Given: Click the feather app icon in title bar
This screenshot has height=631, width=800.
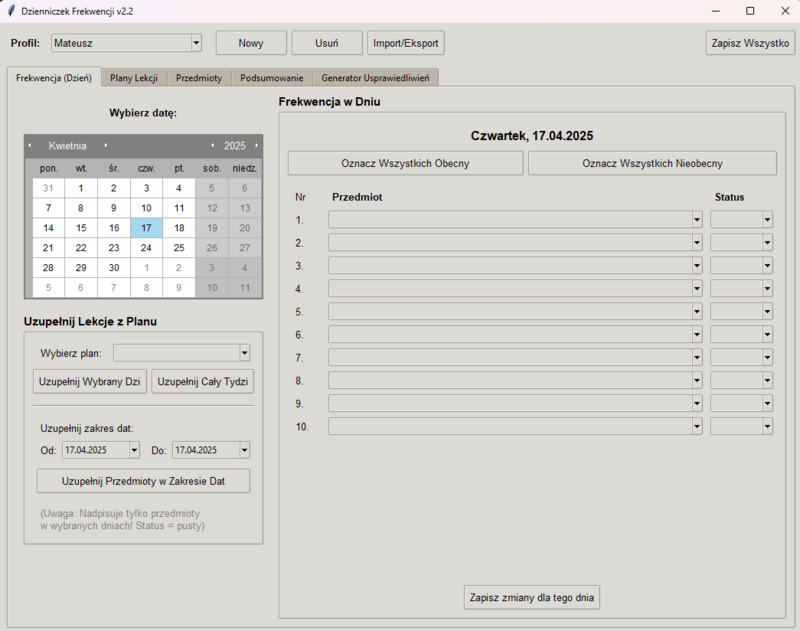Looking at the screenshot, I should coord(10,10).
